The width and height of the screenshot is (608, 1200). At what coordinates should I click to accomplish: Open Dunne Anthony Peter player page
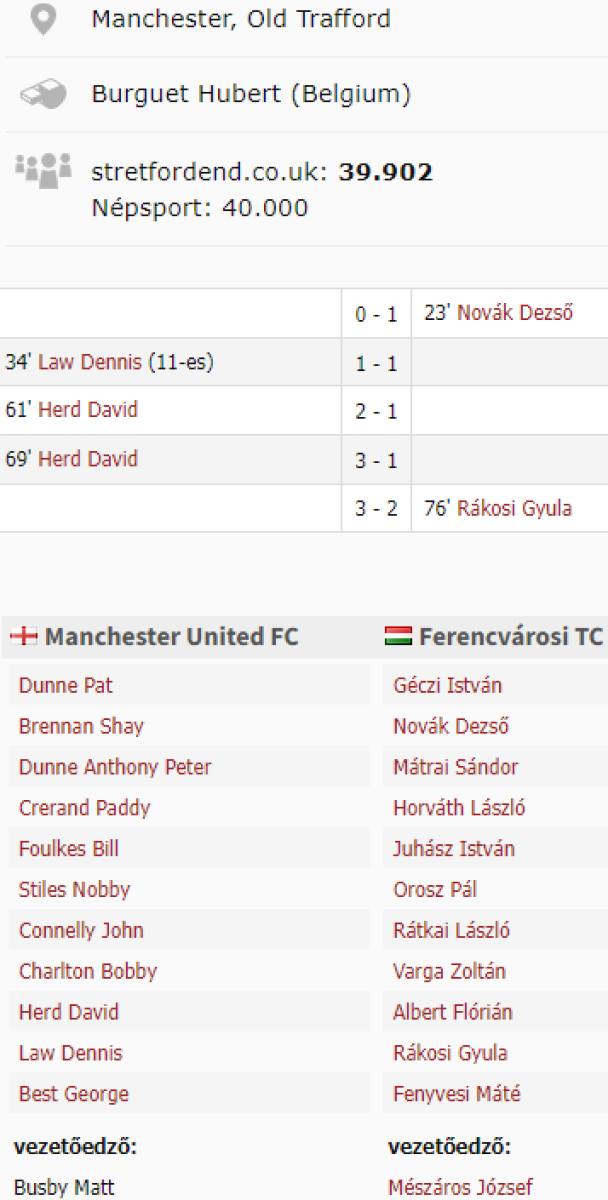tap(115, 767)
